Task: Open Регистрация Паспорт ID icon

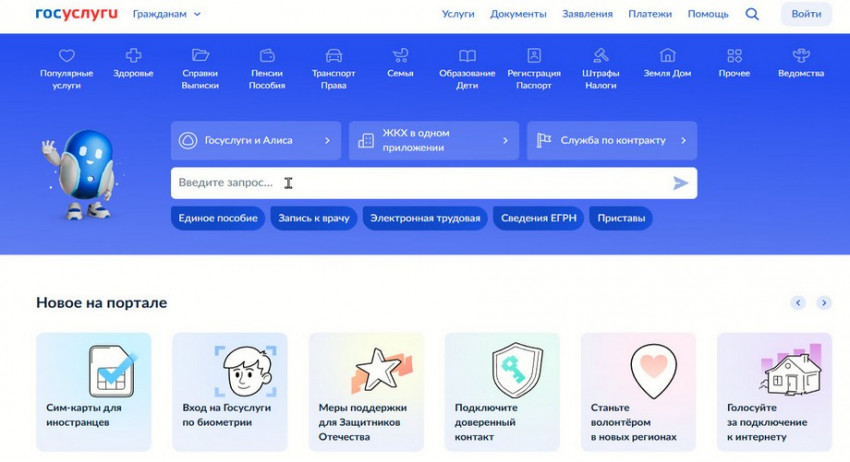Action: tap(534, 55)
